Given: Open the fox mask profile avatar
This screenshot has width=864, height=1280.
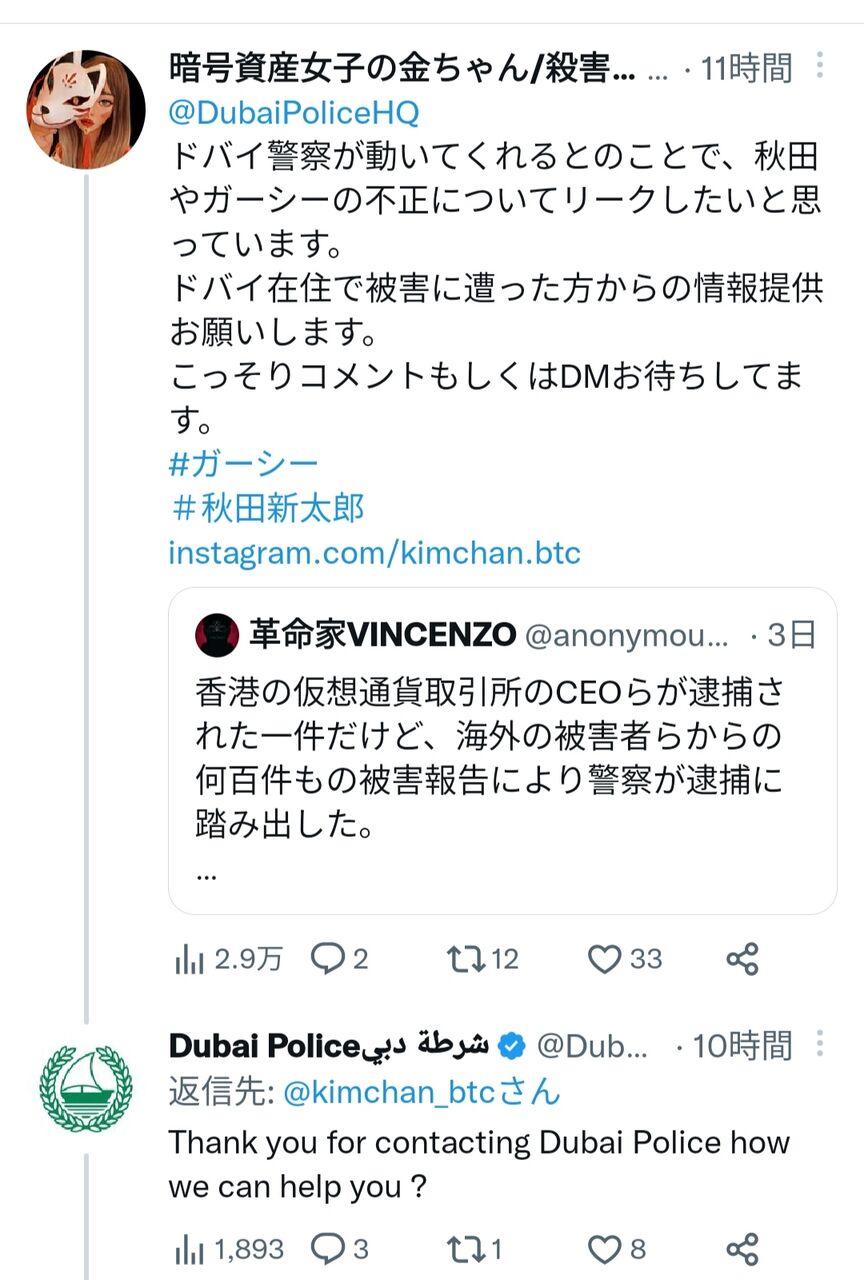Looking at the screenshot, I should [86, 110].
